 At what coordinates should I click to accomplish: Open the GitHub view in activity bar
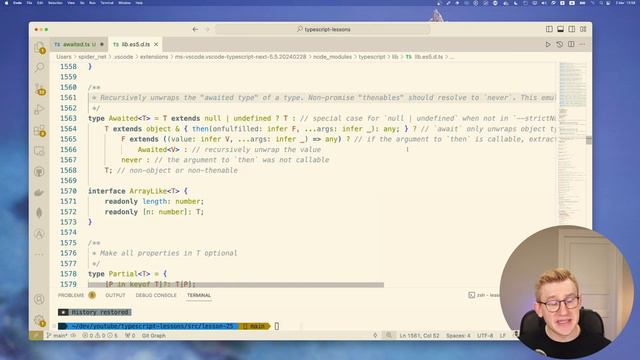click(40, 172)
